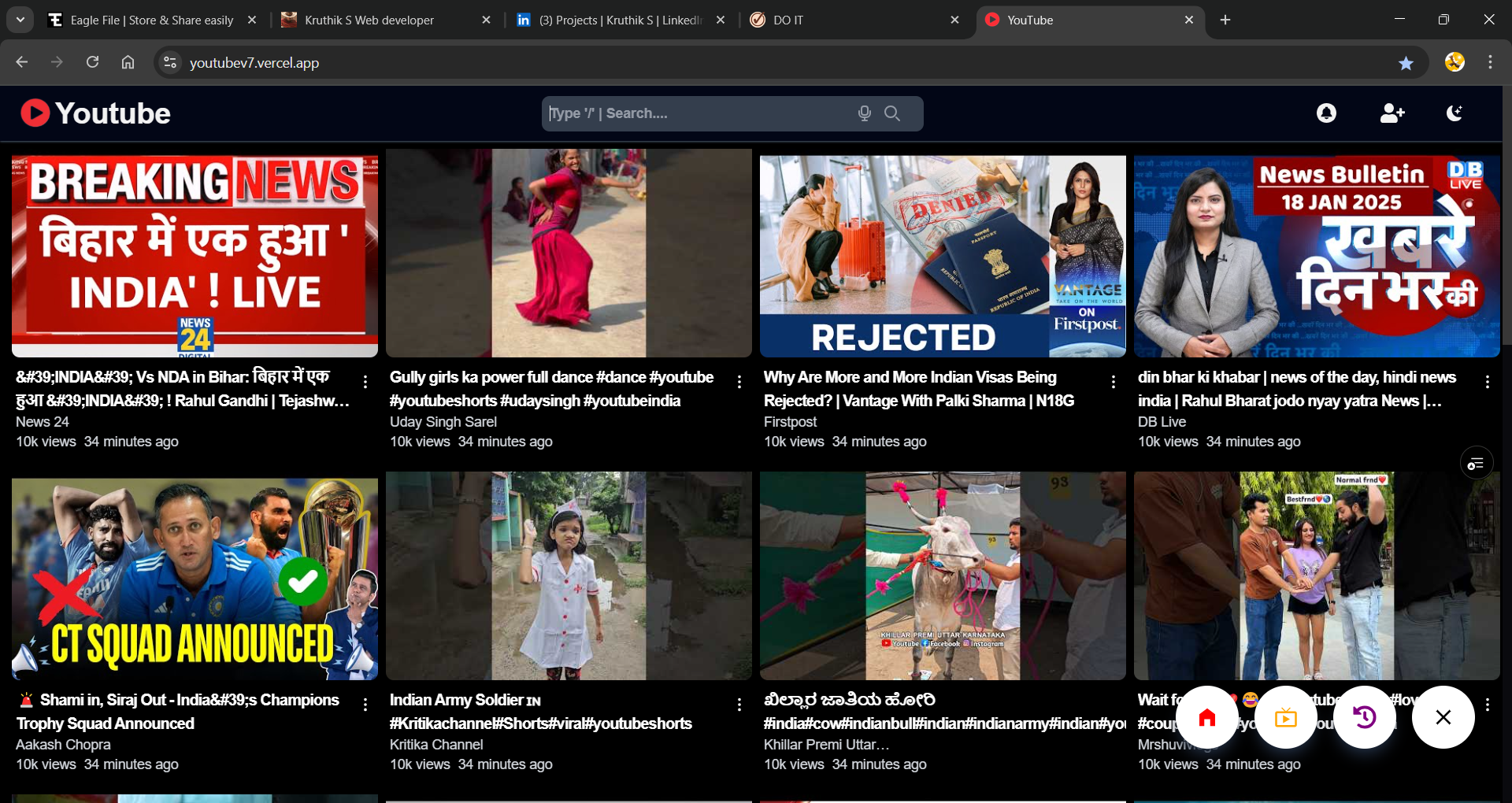Open the girl in nurse costume thumbnail
The image size is (1512, 803).
[569, 576]
